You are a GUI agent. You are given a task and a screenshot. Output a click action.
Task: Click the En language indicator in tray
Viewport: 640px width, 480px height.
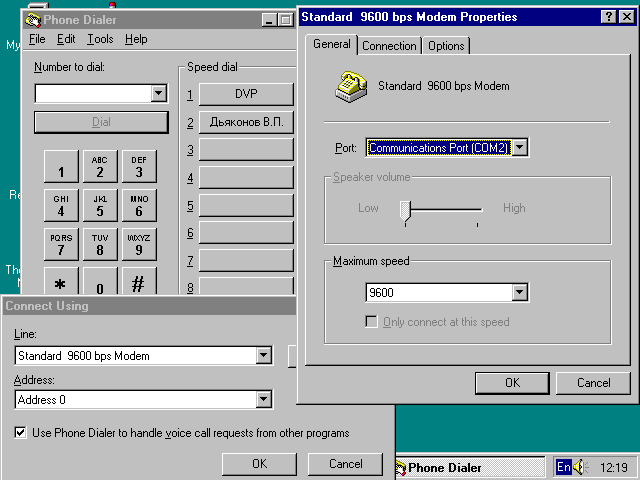pyautogui.click(x=564, y=467)
